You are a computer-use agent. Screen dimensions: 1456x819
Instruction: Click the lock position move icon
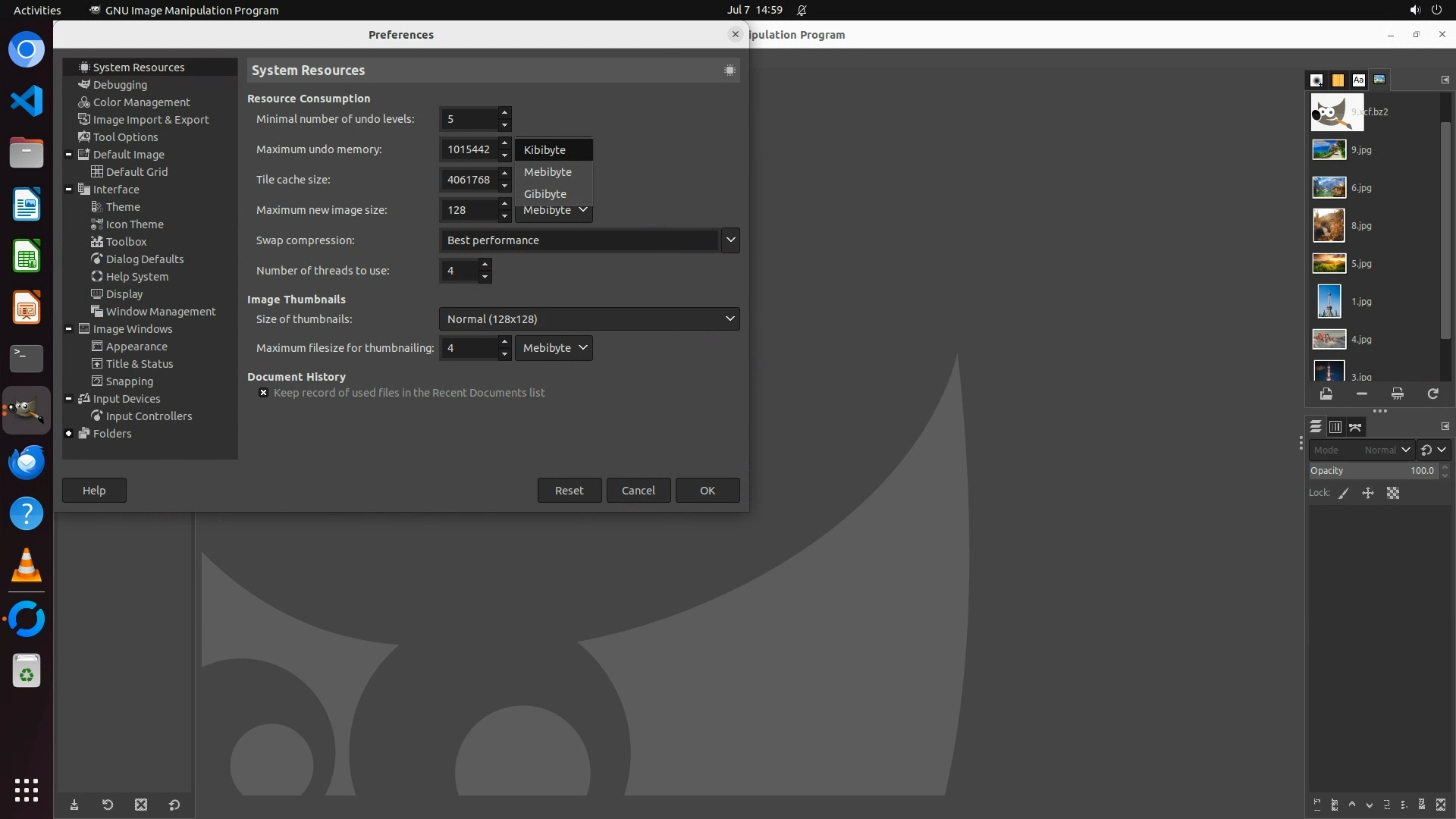(x=1368, y=493)
